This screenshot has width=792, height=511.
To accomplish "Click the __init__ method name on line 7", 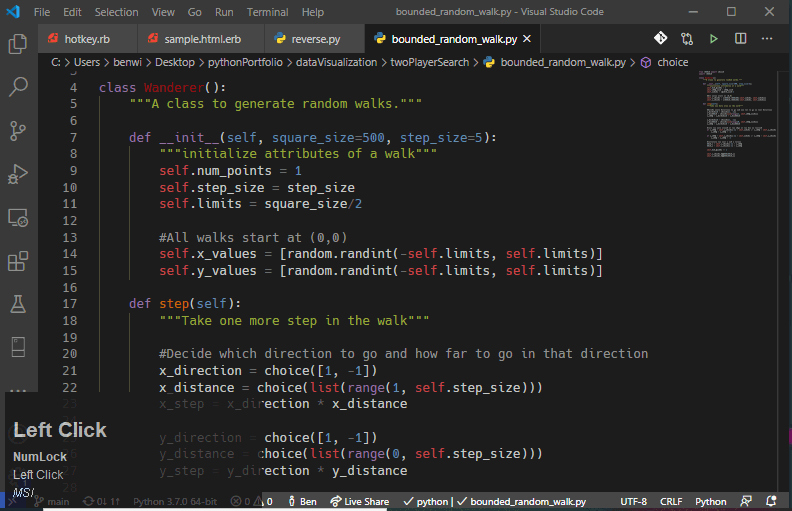I will [189, 137].
